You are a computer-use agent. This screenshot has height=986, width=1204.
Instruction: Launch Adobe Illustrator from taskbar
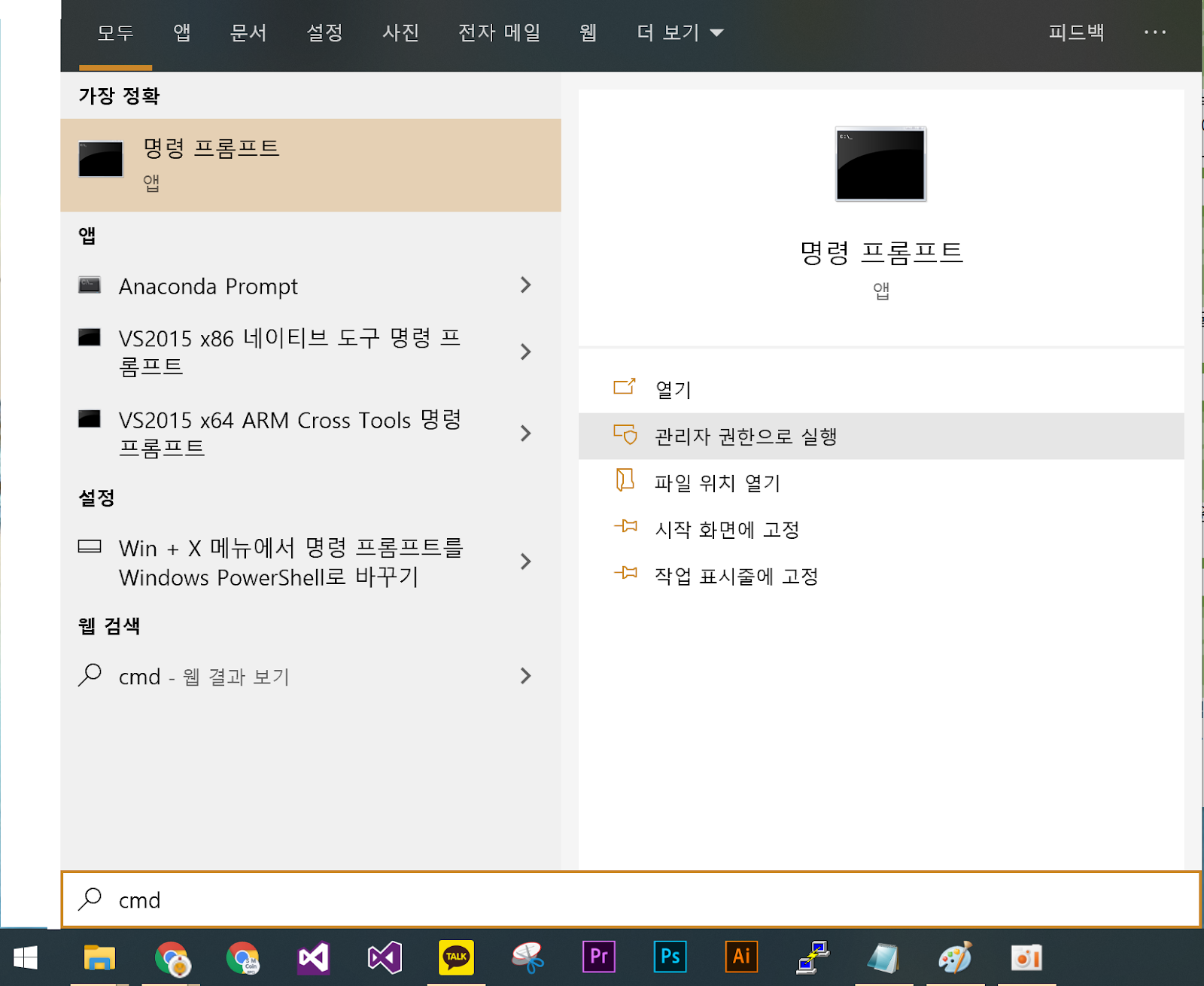[741, 957]
